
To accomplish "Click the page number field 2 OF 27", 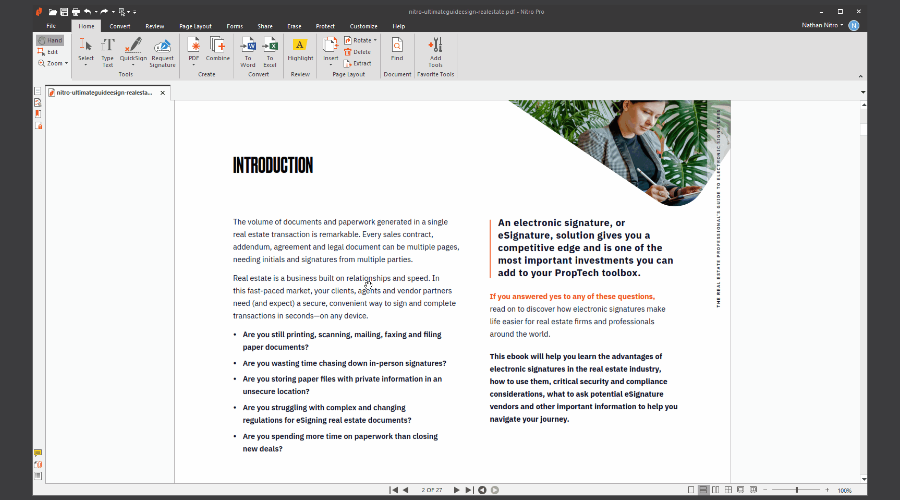I will coord(432,490).
